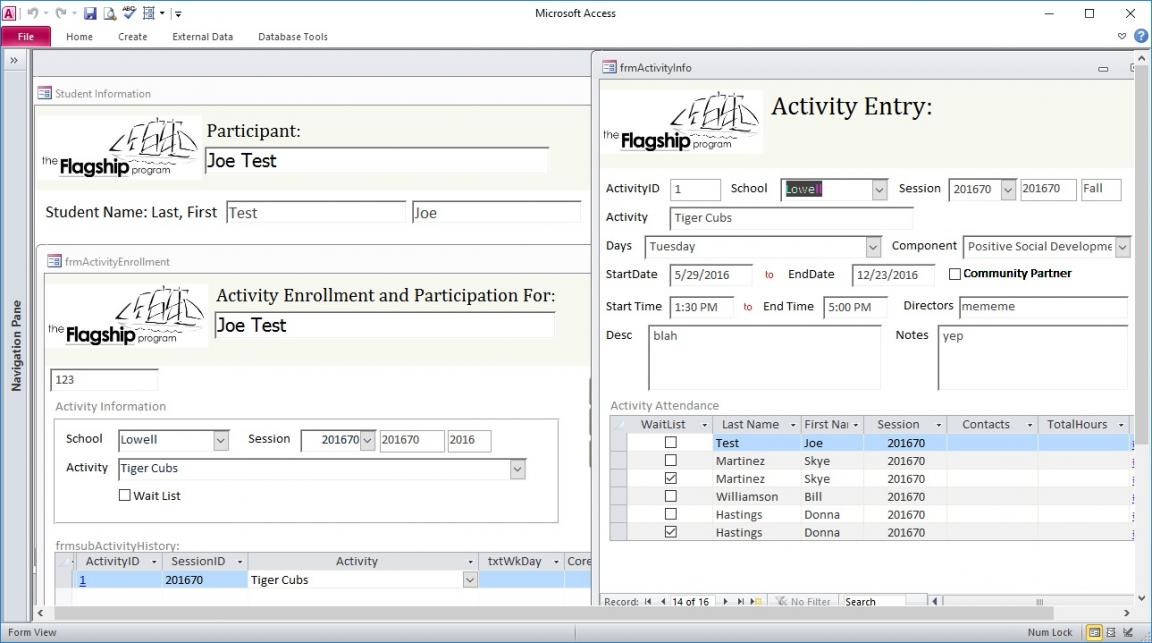Open the External Data ribbon tab

coord(203,36)
